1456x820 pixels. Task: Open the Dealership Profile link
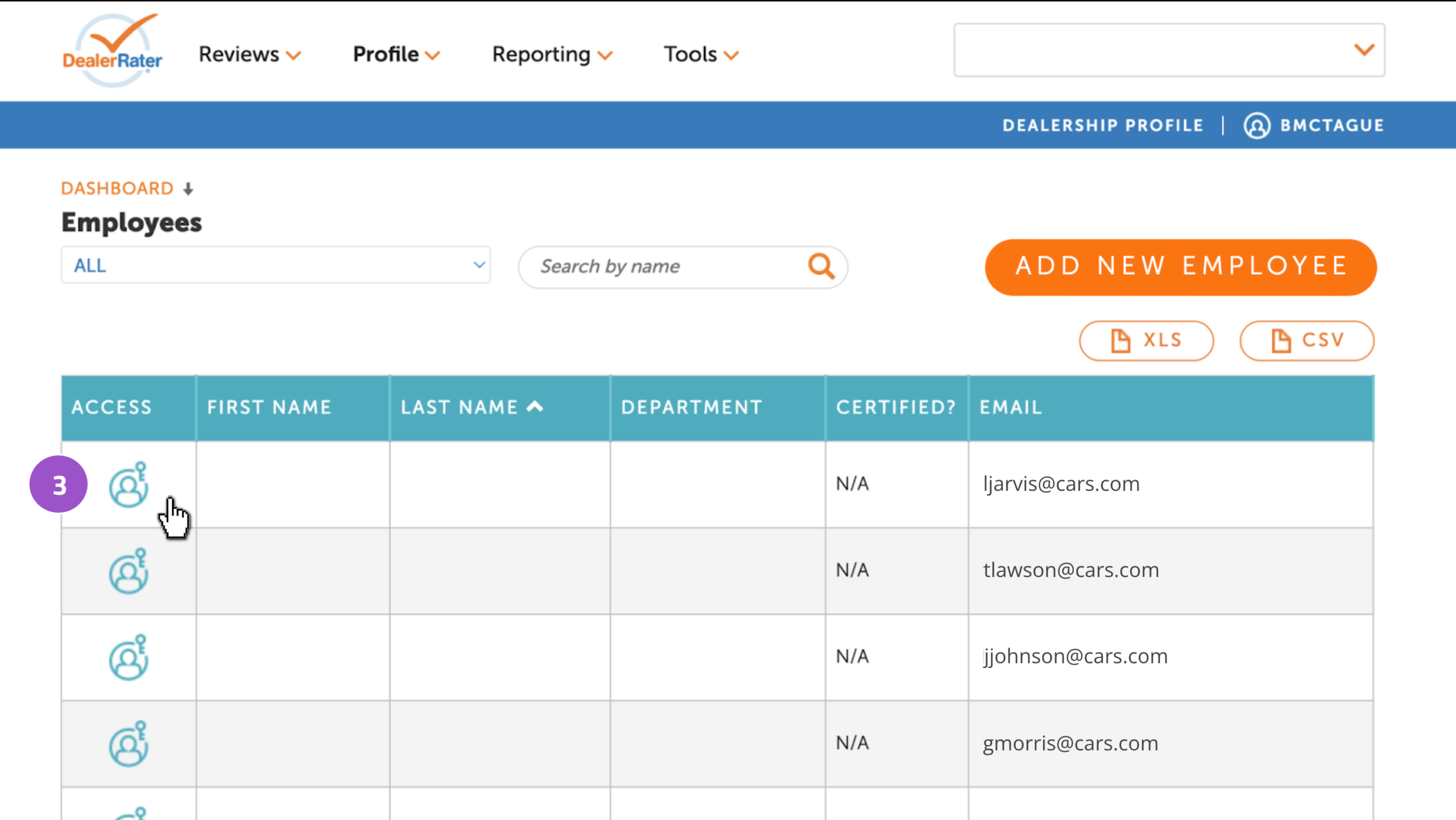pos(1103,126)
